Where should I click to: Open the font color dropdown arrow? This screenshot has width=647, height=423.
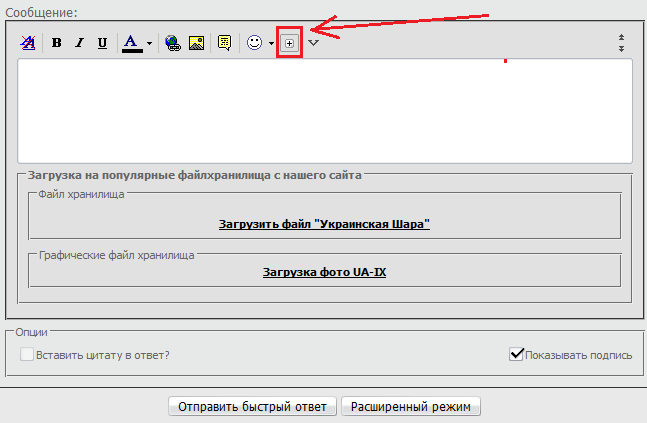(149, 43)
